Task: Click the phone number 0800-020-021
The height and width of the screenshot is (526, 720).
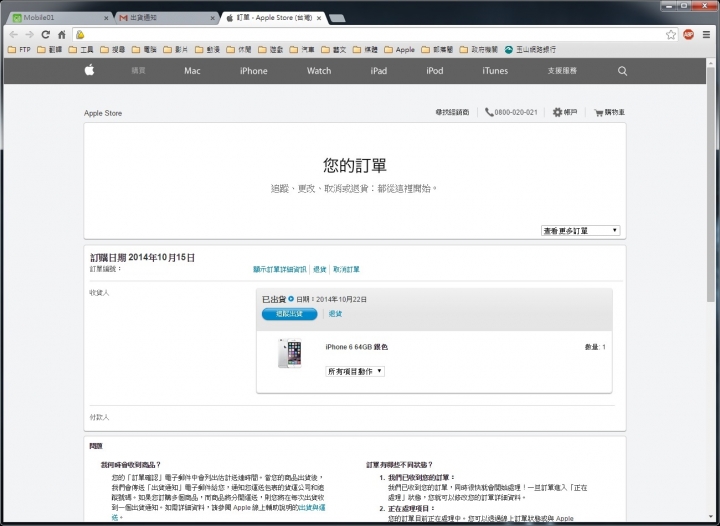Action: coord(516,112)
